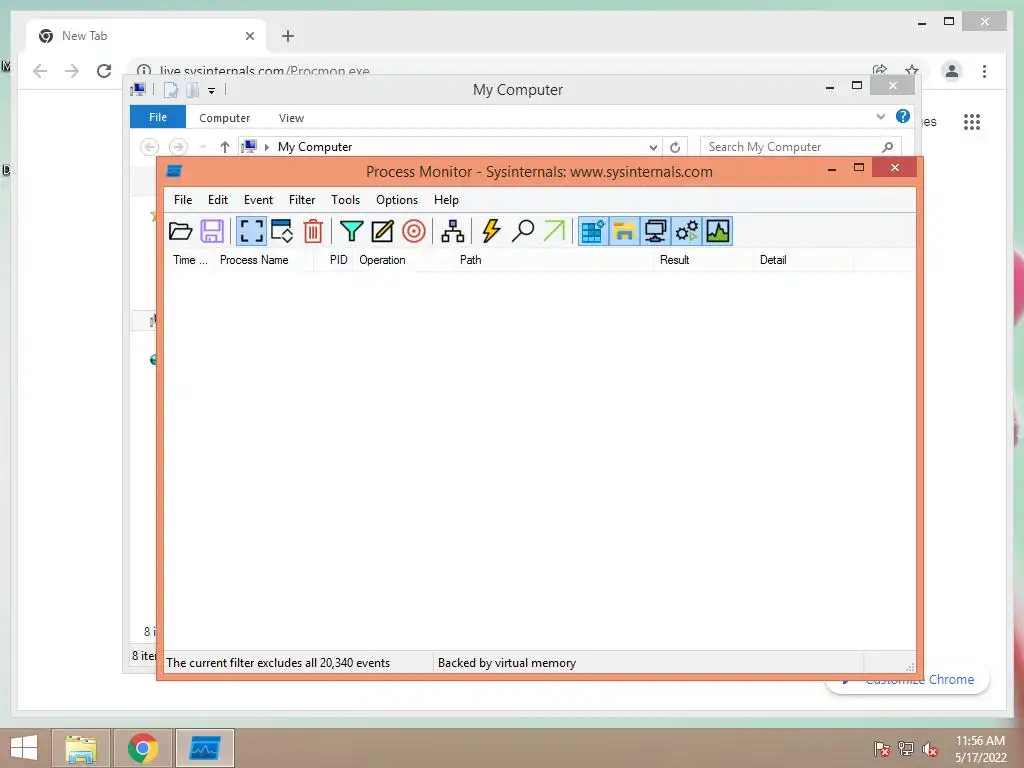Click the Process Name column header
This screenshot has width=1024, height=768.
coord(254,260)
